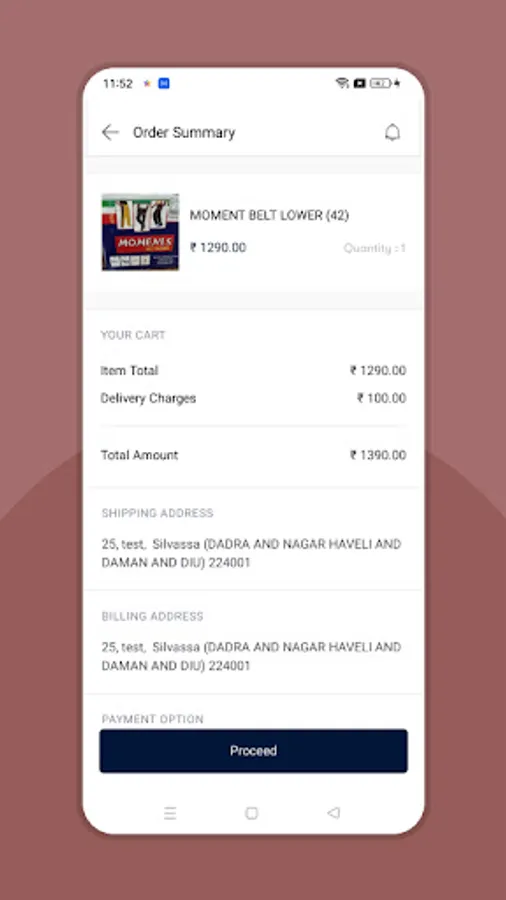The height and width of the screenshot is (900, 506).
Task: Tap the Delivery Charges row
Action: pos(253,398)
